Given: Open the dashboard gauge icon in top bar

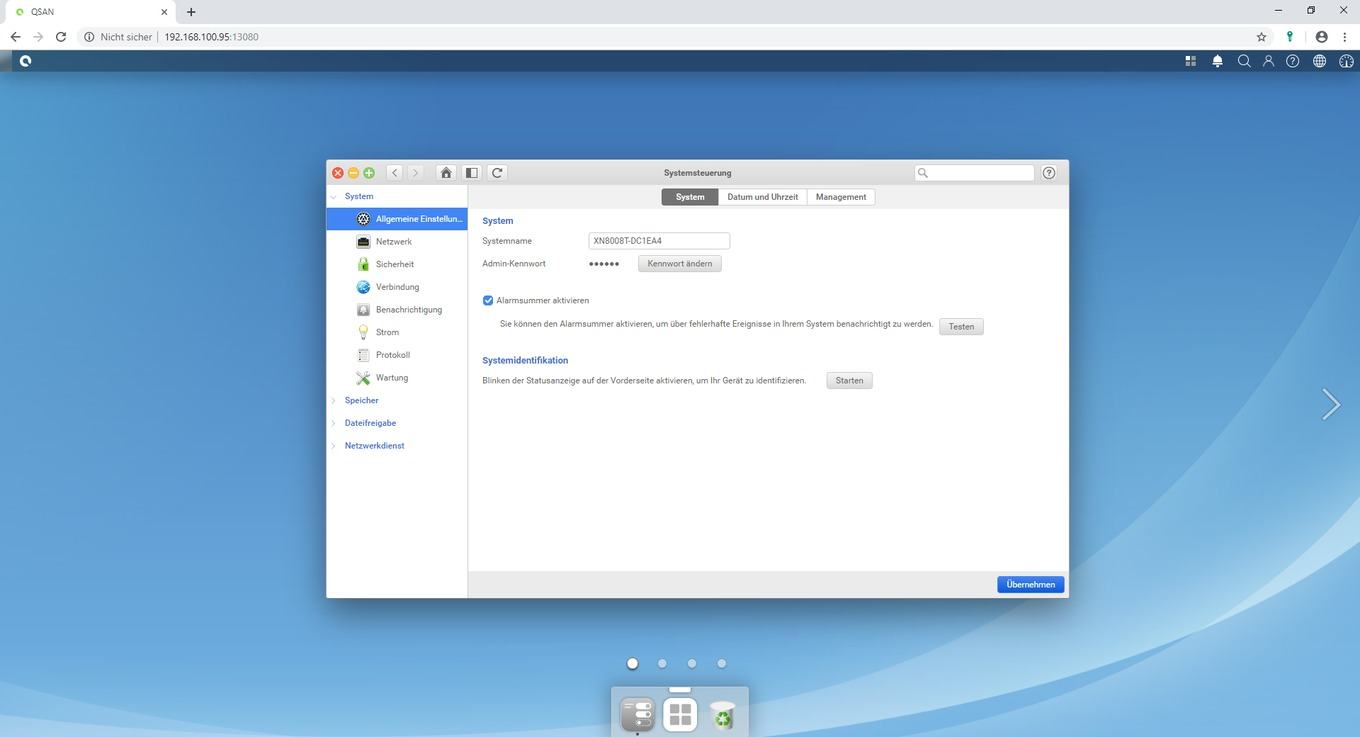Looking at the screenshot, I should pyautogui.click(x=1346, y=61).
